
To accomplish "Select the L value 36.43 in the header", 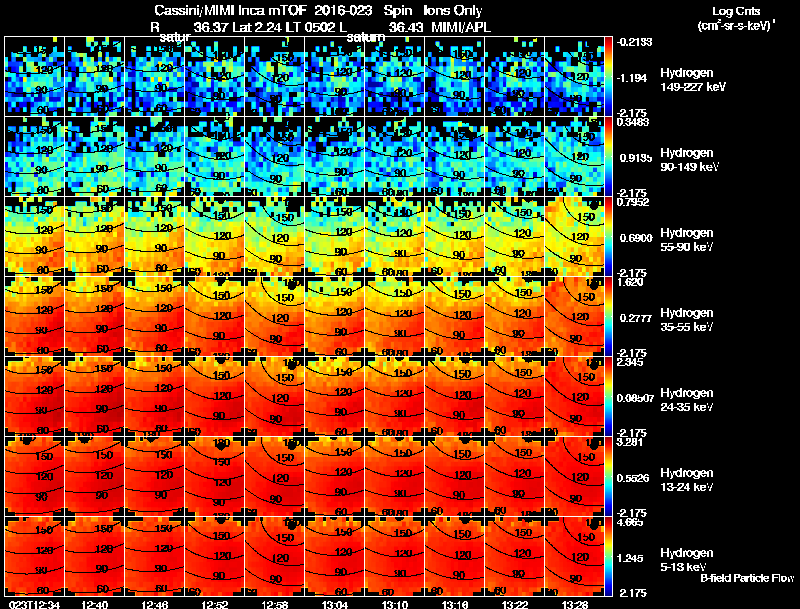I will coord(406,28).
